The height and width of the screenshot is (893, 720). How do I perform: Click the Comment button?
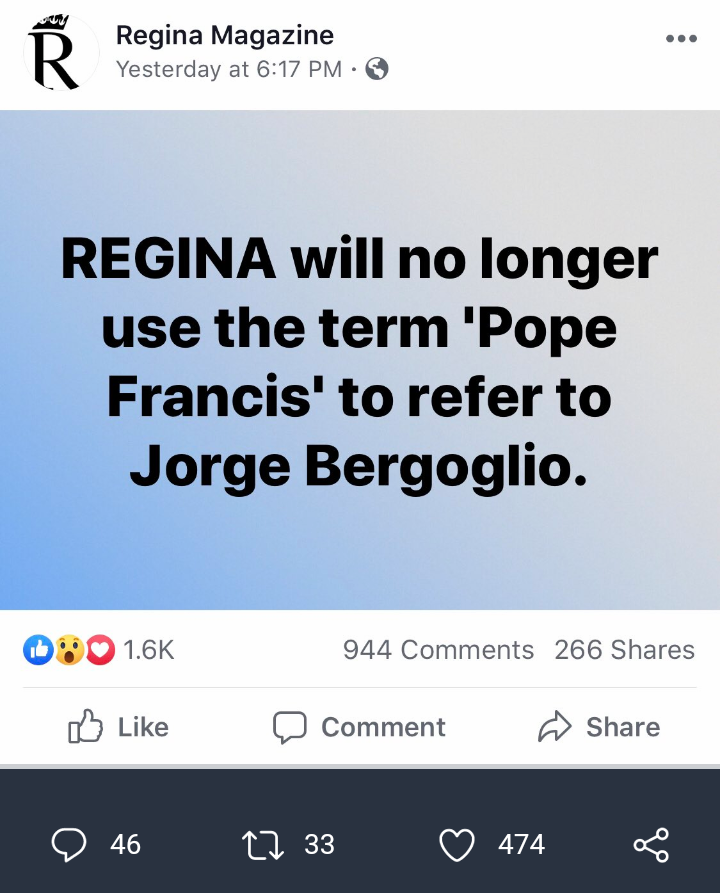pos(359,727)
